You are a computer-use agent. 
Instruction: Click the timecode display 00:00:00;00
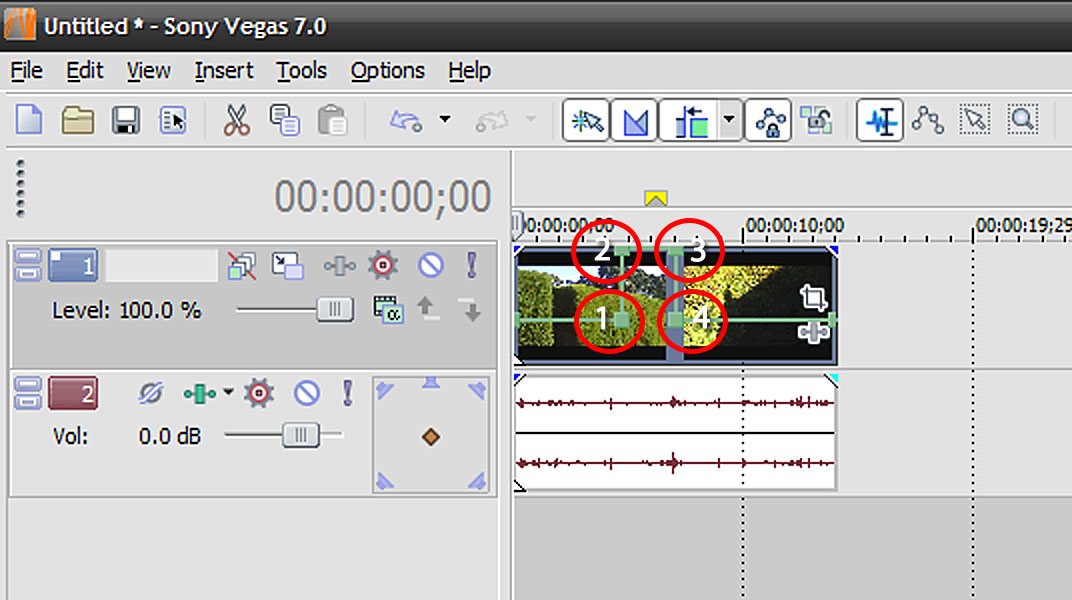click(x=382, y=197)
